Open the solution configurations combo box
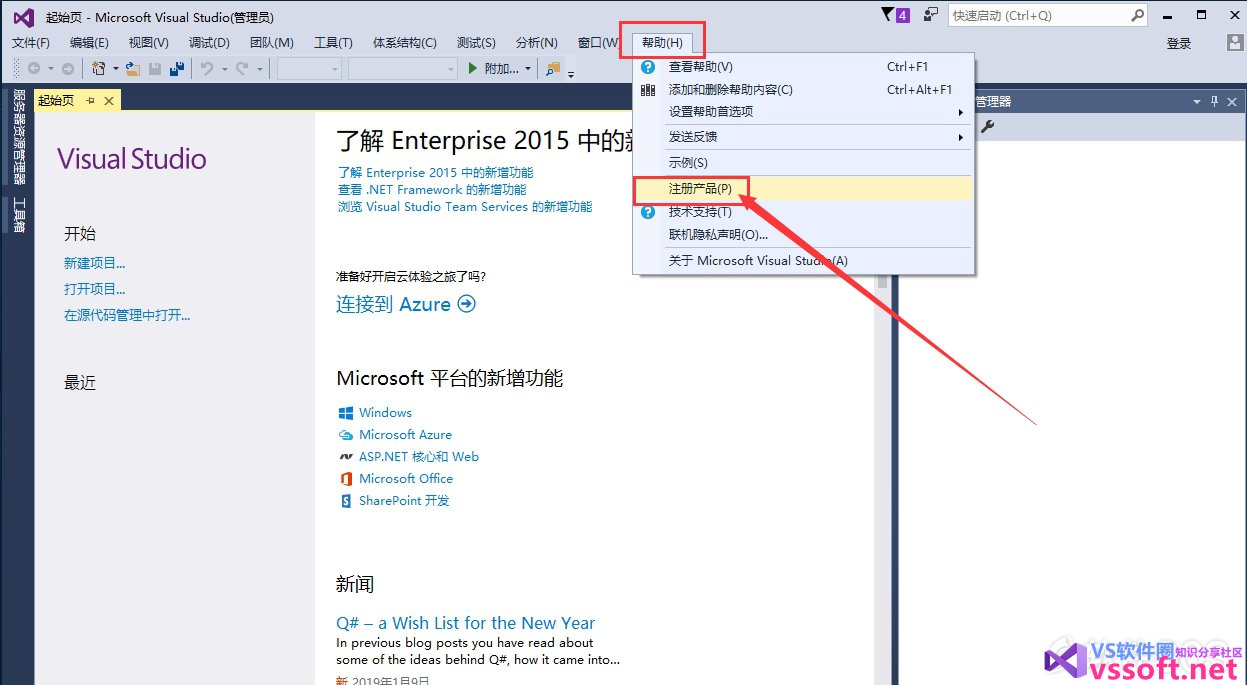Screen dimensions: 1247x685 (x=309, y=69)
